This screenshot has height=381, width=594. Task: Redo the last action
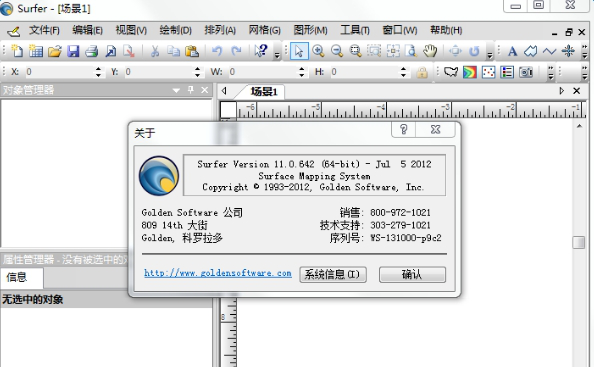click(236, 51)
